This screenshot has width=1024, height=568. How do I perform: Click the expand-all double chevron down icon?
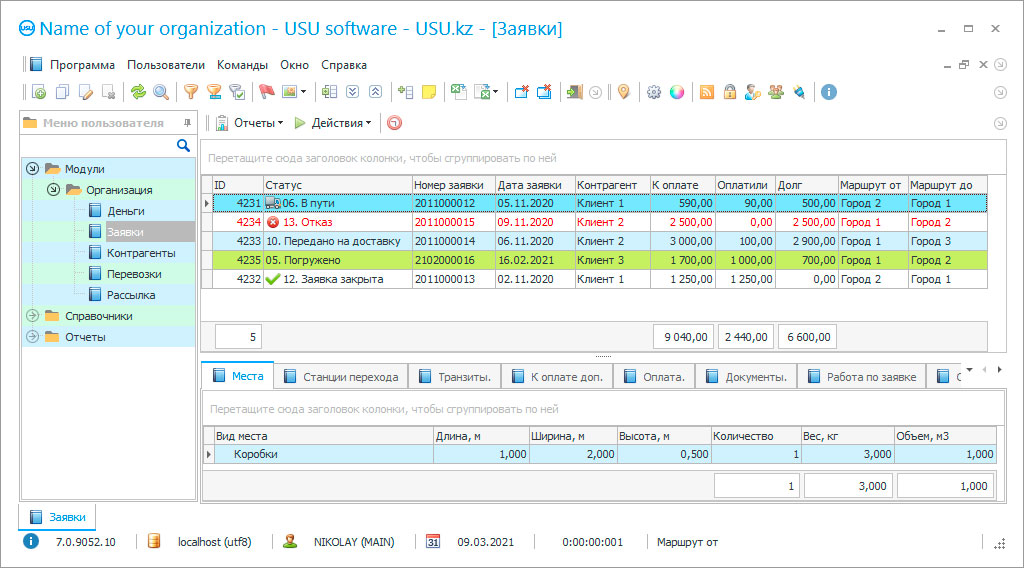pyautogui.click(x=353, y=92)
